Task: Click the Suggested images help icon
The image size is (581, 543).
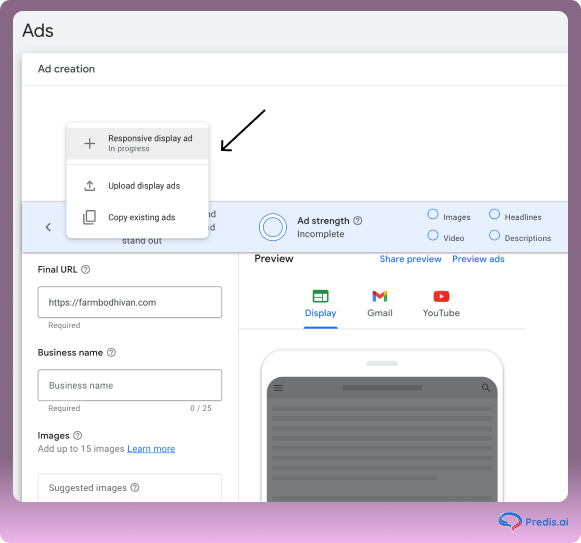Action: coord(135,487)
